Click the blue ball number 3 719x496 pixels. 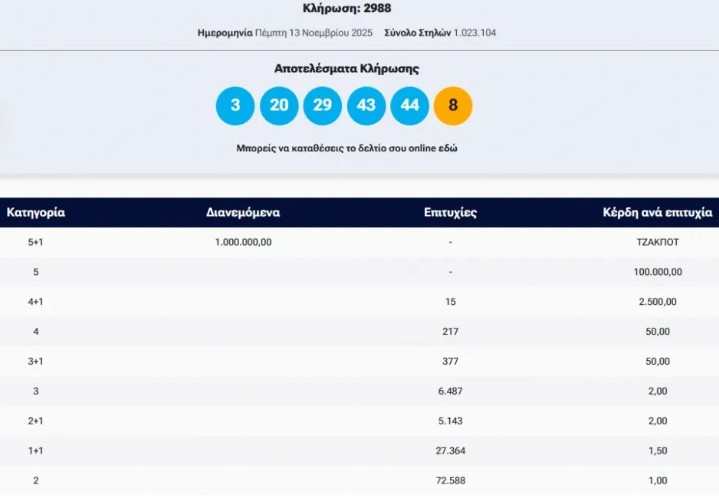click(235, 106)
